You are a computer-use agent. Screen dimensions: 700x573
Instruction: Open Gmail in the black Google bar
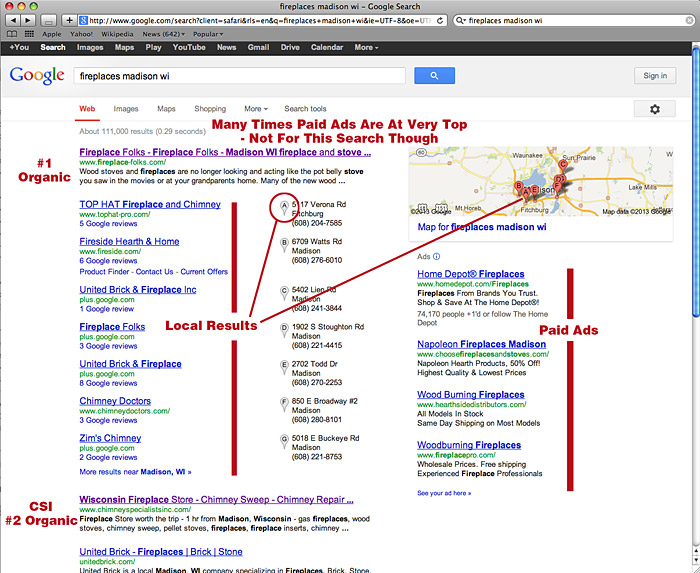258,47
